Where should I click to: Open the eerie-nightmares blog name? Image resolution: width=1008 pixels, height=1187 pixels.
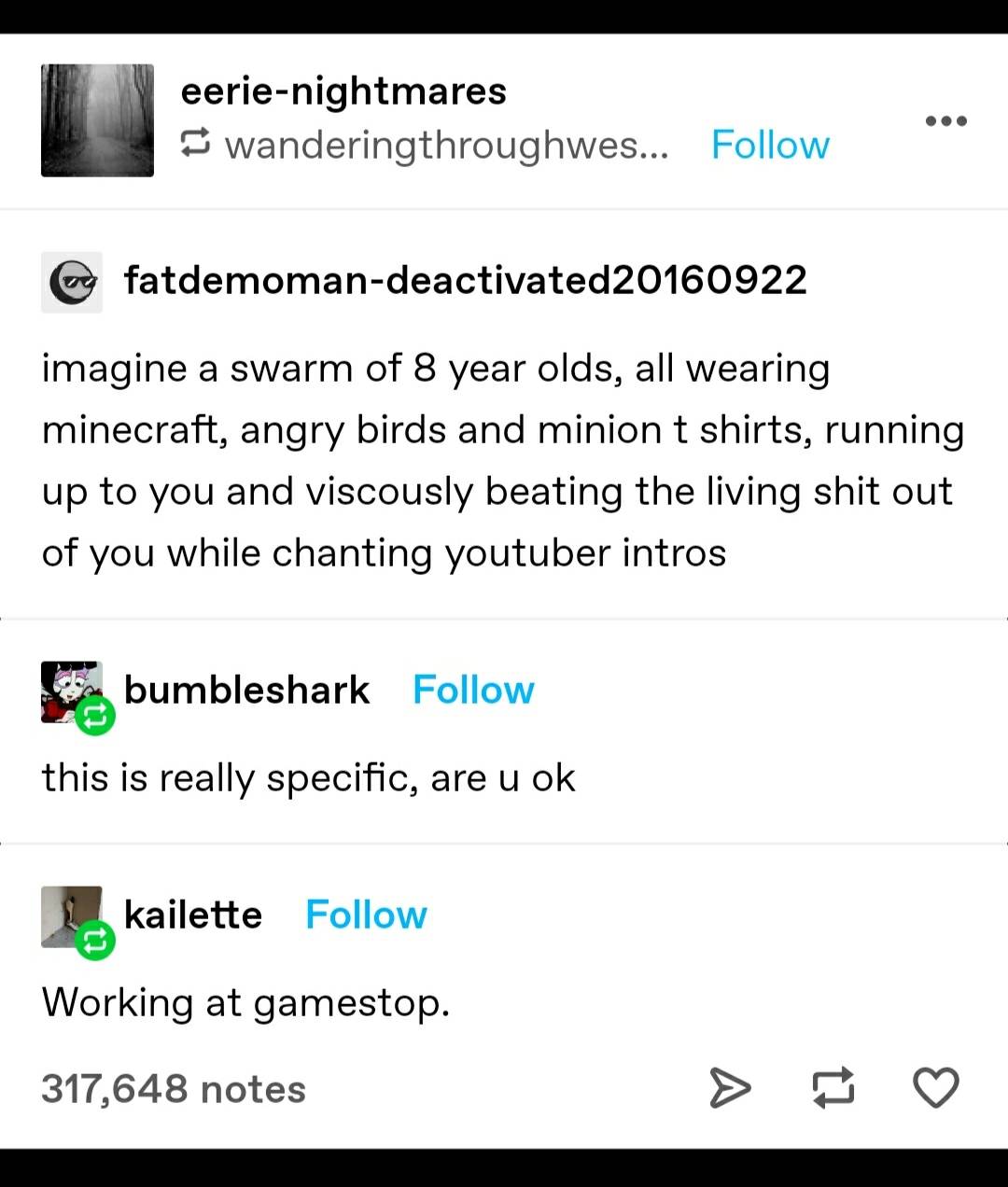343,91
